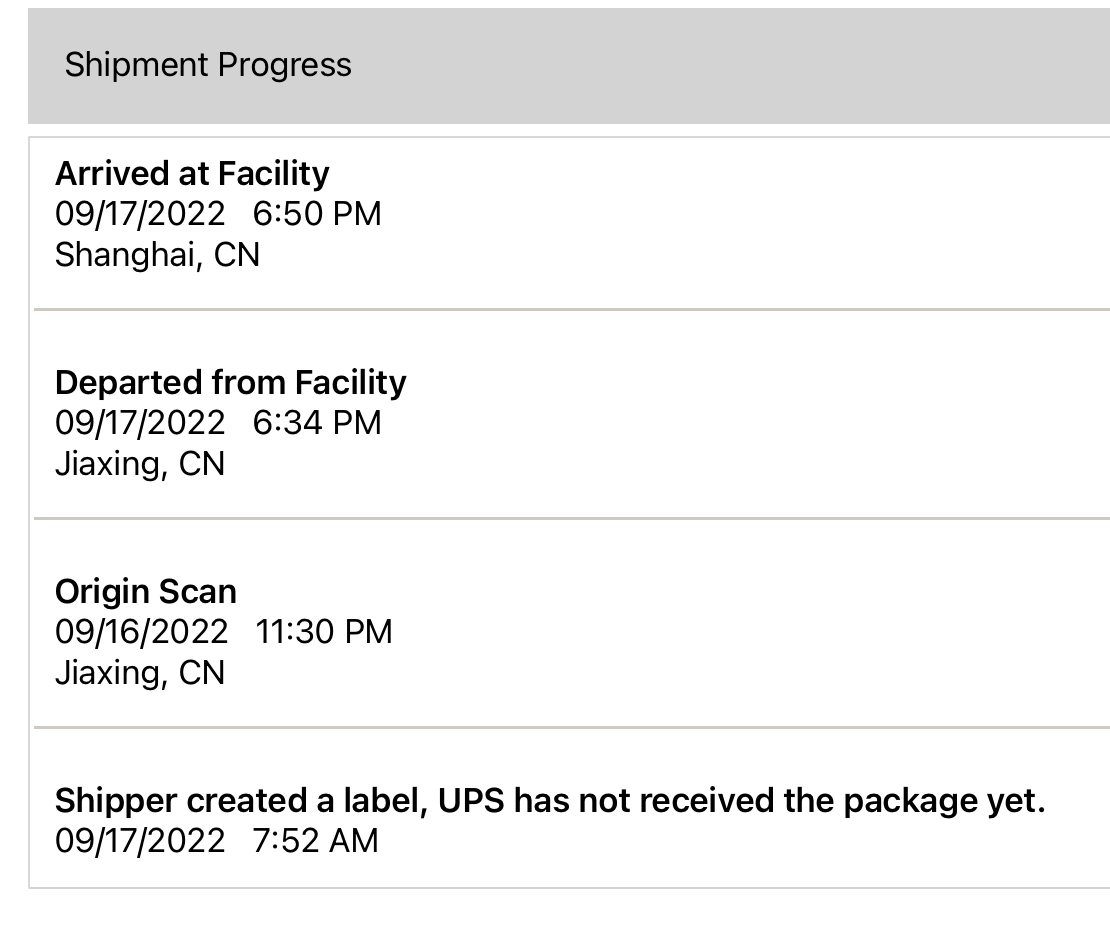Viewport: 1110px width, 937px height.
Task: Click the 6:50 PM arrival time
Action: point(317,214)
